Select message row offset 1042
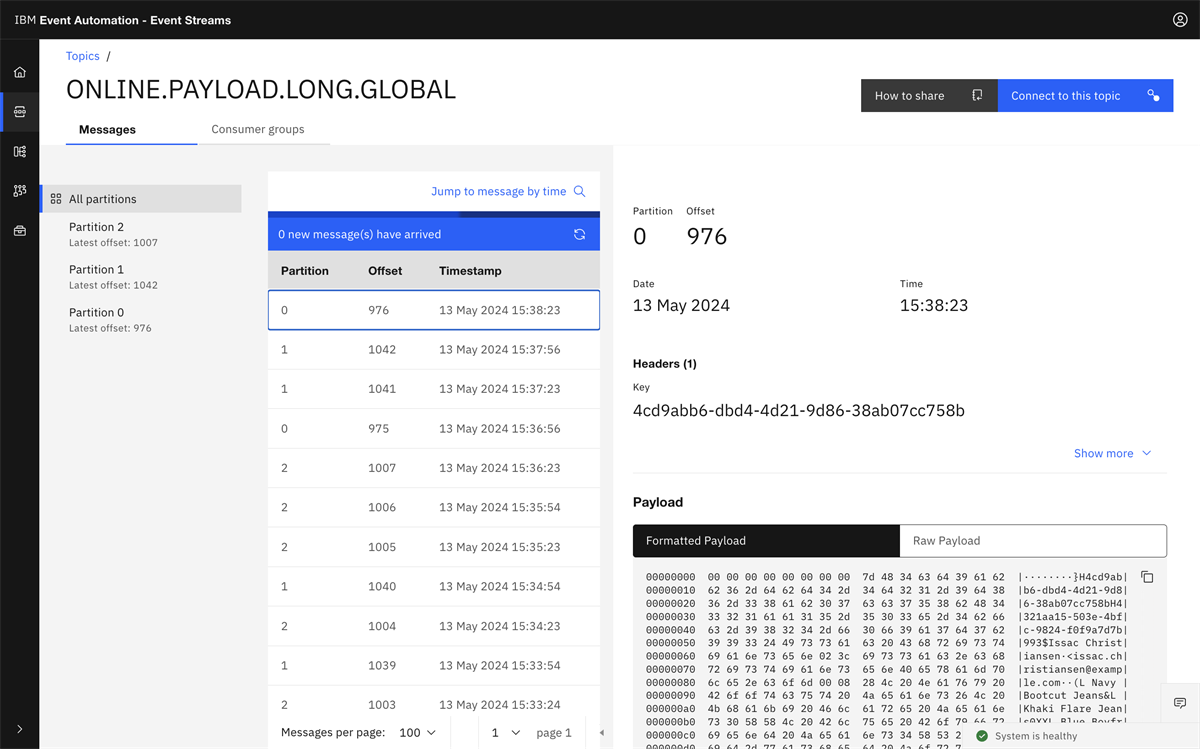The image size is (1200, 749). (434, 350)
